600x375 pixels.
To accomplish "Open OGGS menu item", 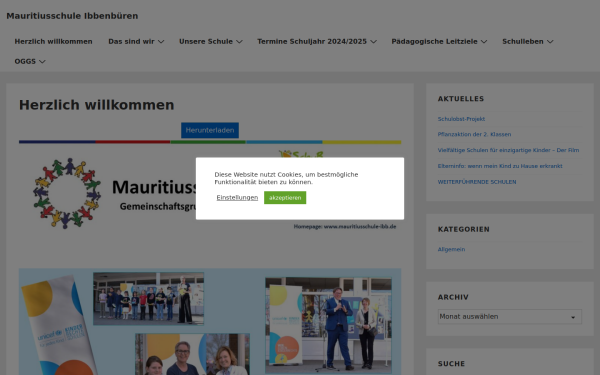I will click(x=25, y=61).
